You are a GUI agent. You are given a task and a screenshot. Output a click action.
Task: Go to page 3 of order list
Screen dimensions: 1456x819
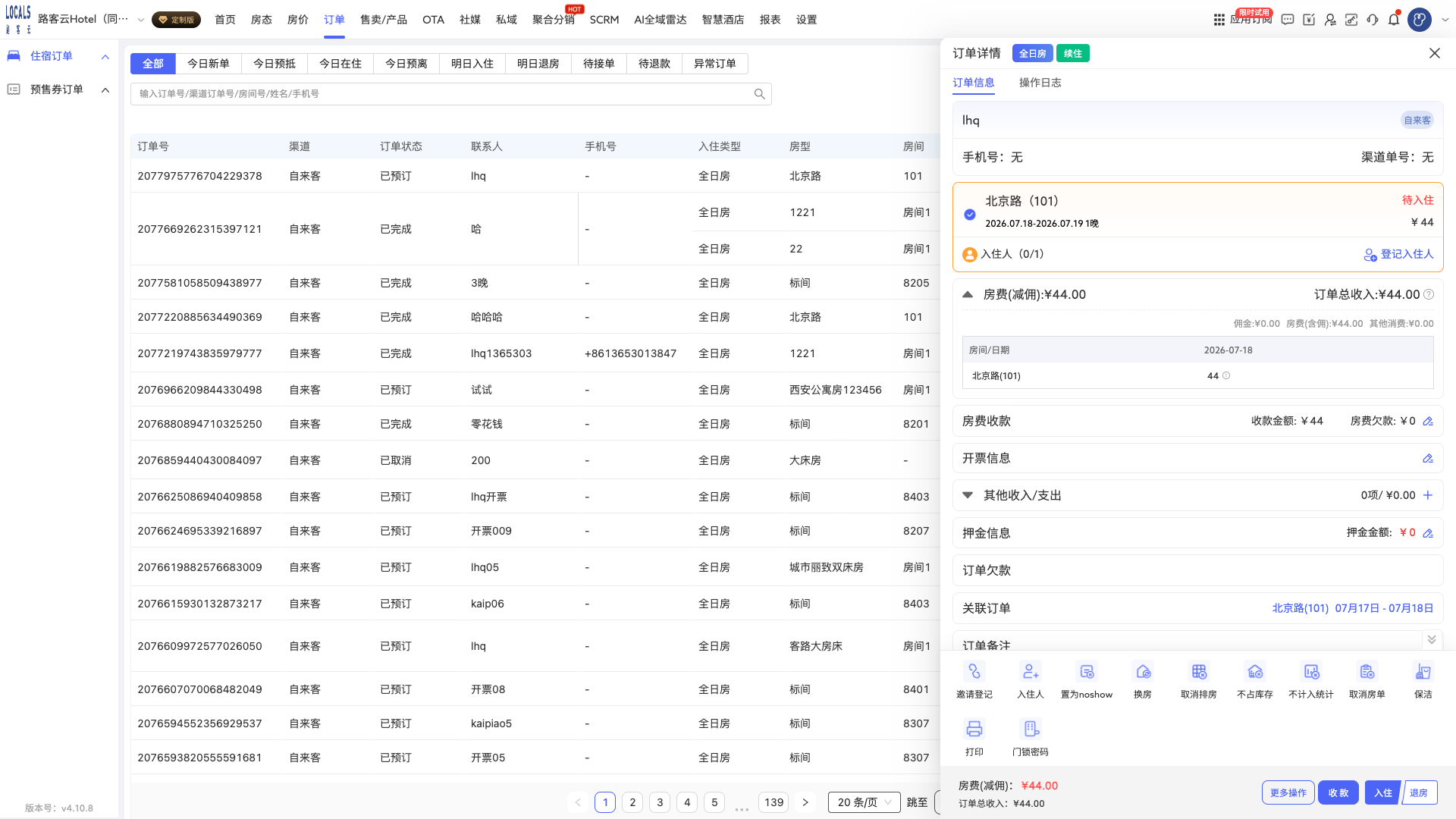click(x=660, y=802)
